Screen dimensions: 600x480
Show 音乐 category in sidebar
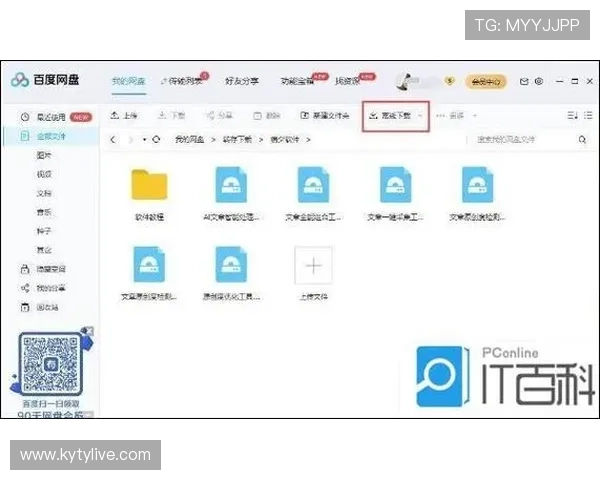click(44, 212)
